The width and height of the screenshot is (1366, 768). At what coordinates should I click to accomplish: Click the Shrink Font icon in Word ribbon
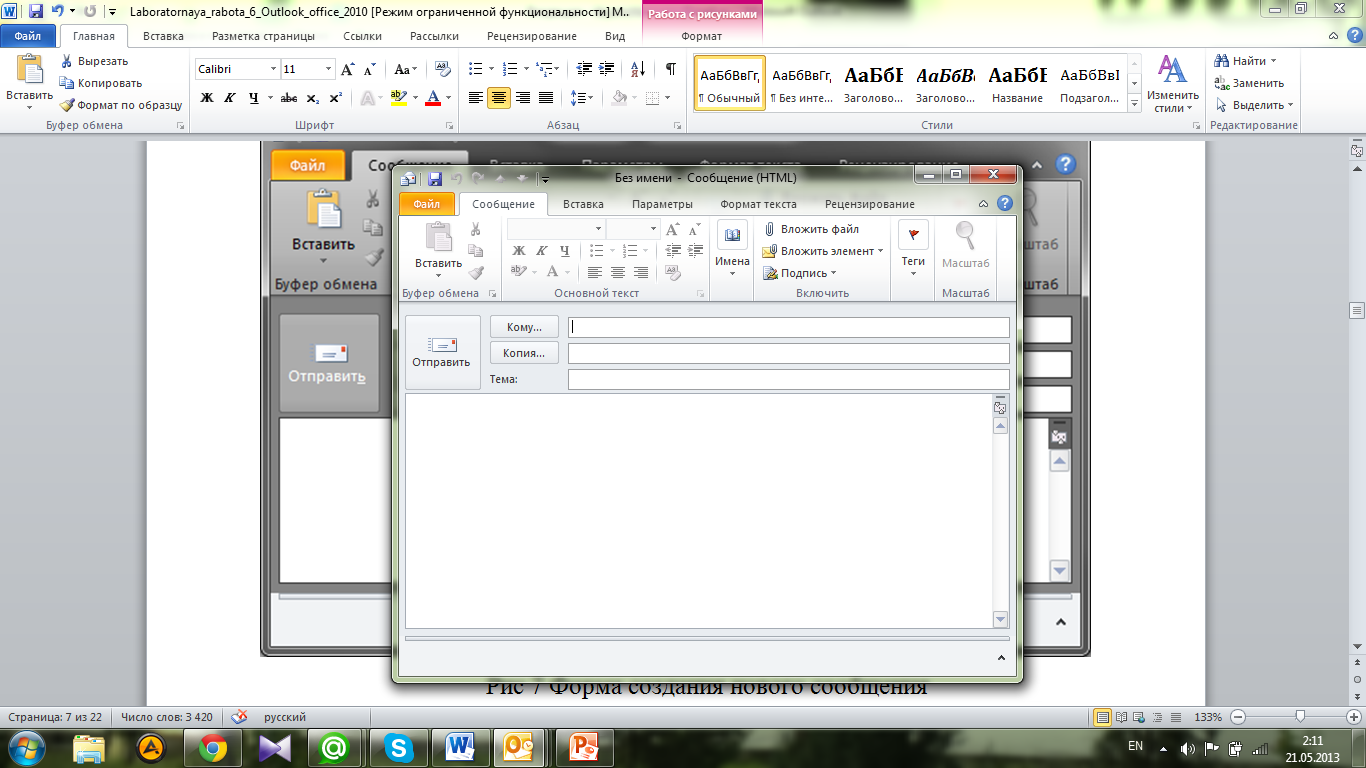click(x=369, y=70)
